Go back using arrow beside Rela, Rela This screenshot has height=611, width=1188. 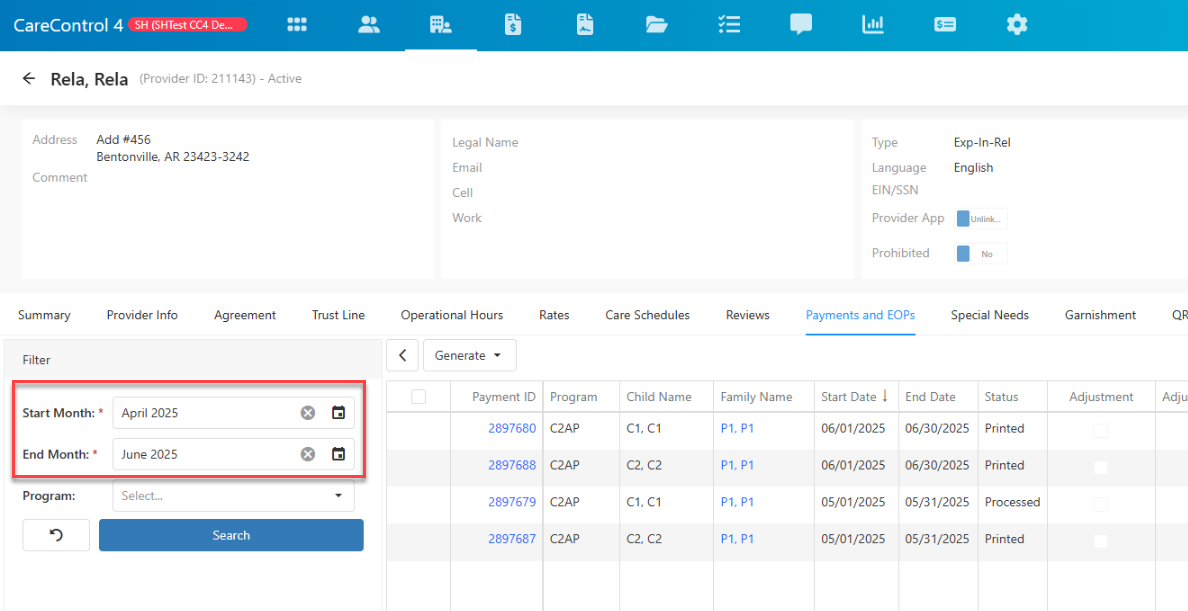tap(29, 78)
